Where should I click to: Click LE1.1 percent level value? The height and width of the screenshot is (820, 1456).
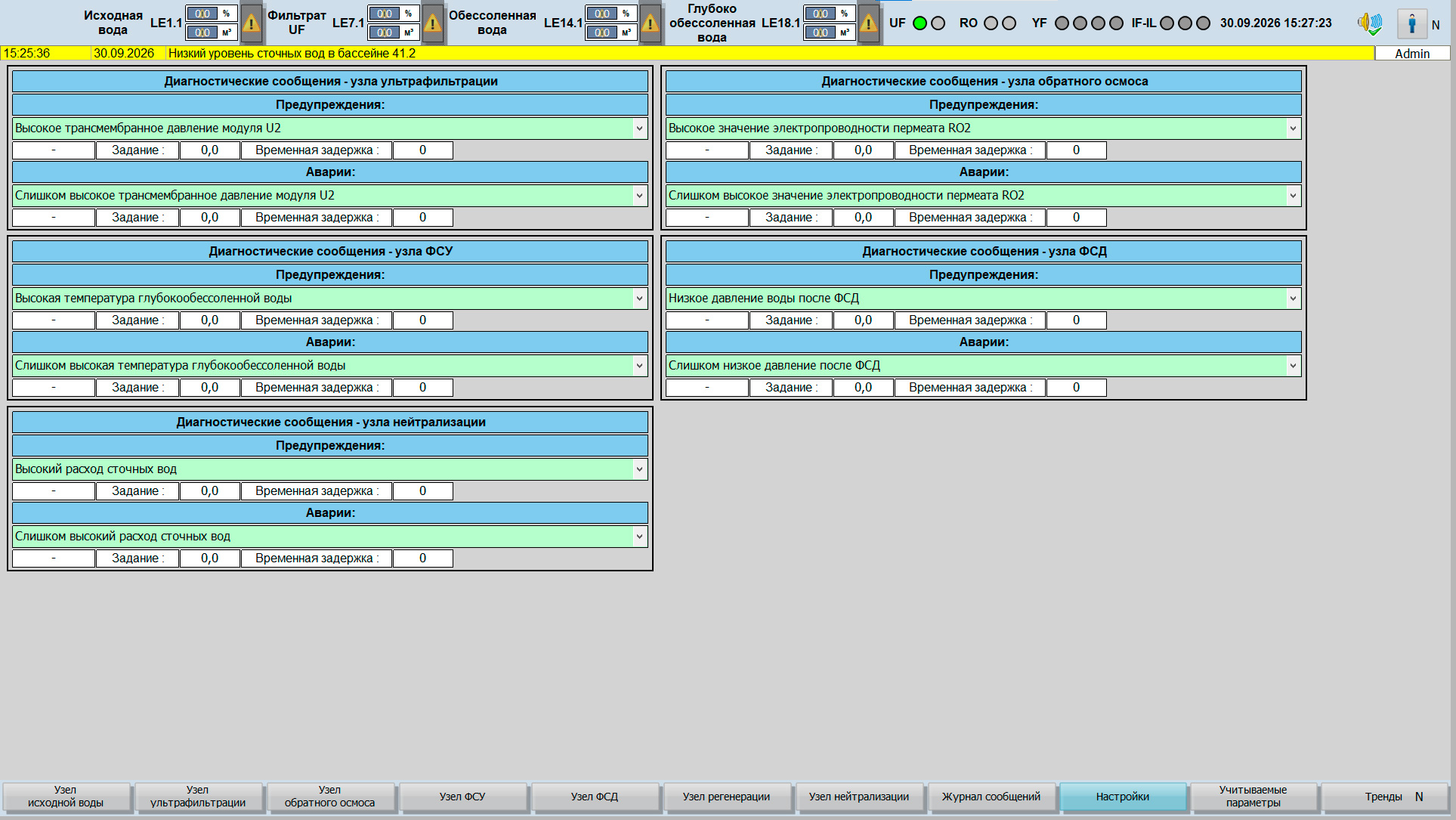[202, 14]
